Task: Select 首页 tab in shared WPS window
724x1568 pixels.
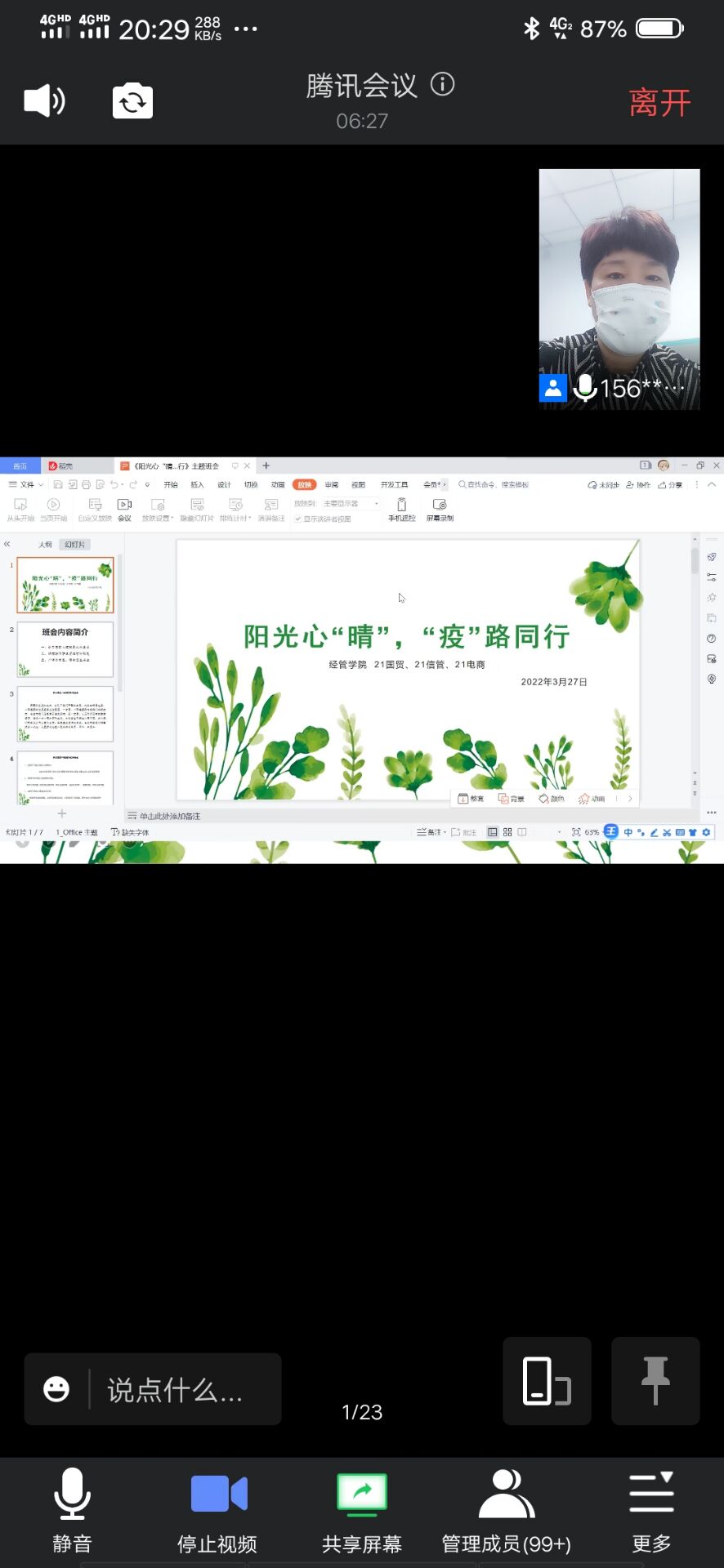Action: click(20, 465)
